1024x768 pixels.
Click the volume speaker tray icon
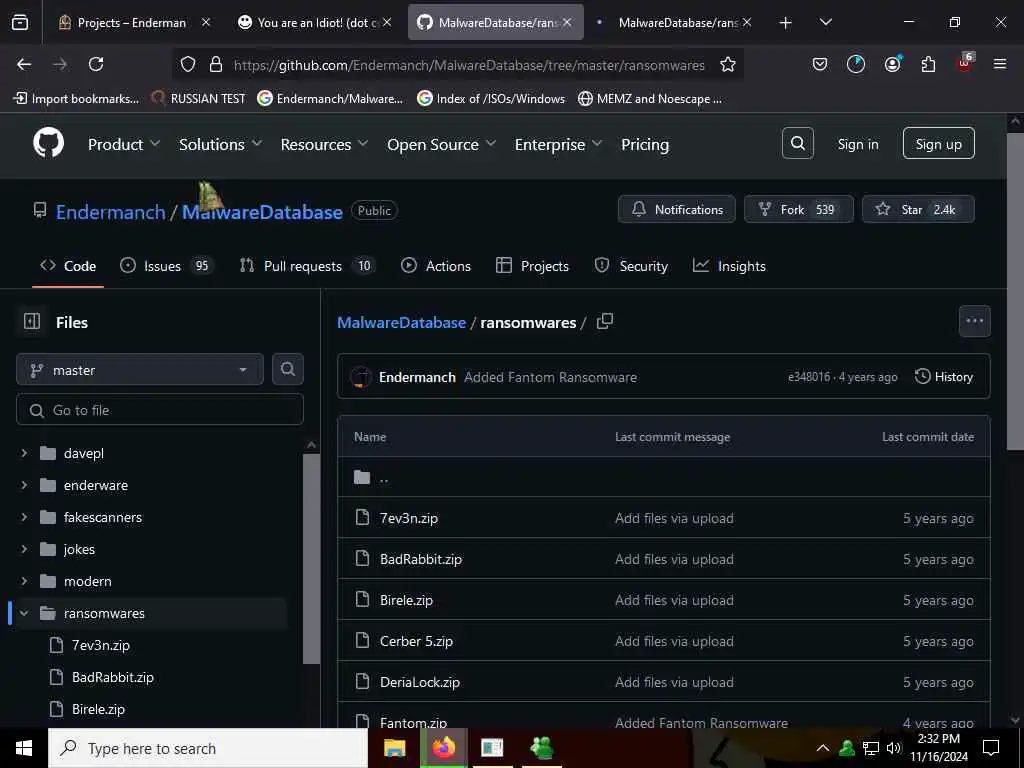(893, 748)
